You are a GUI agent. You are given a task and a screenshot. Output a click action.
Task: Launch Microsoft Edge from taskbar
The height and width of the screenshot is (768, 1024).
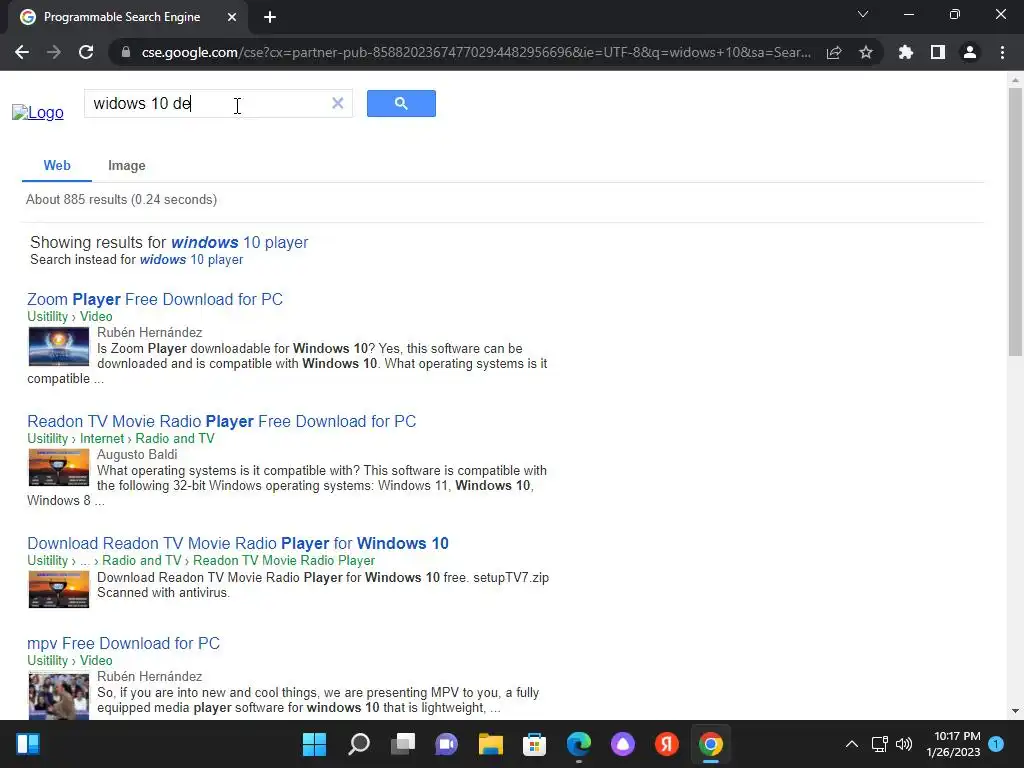(x=579, y=744)
